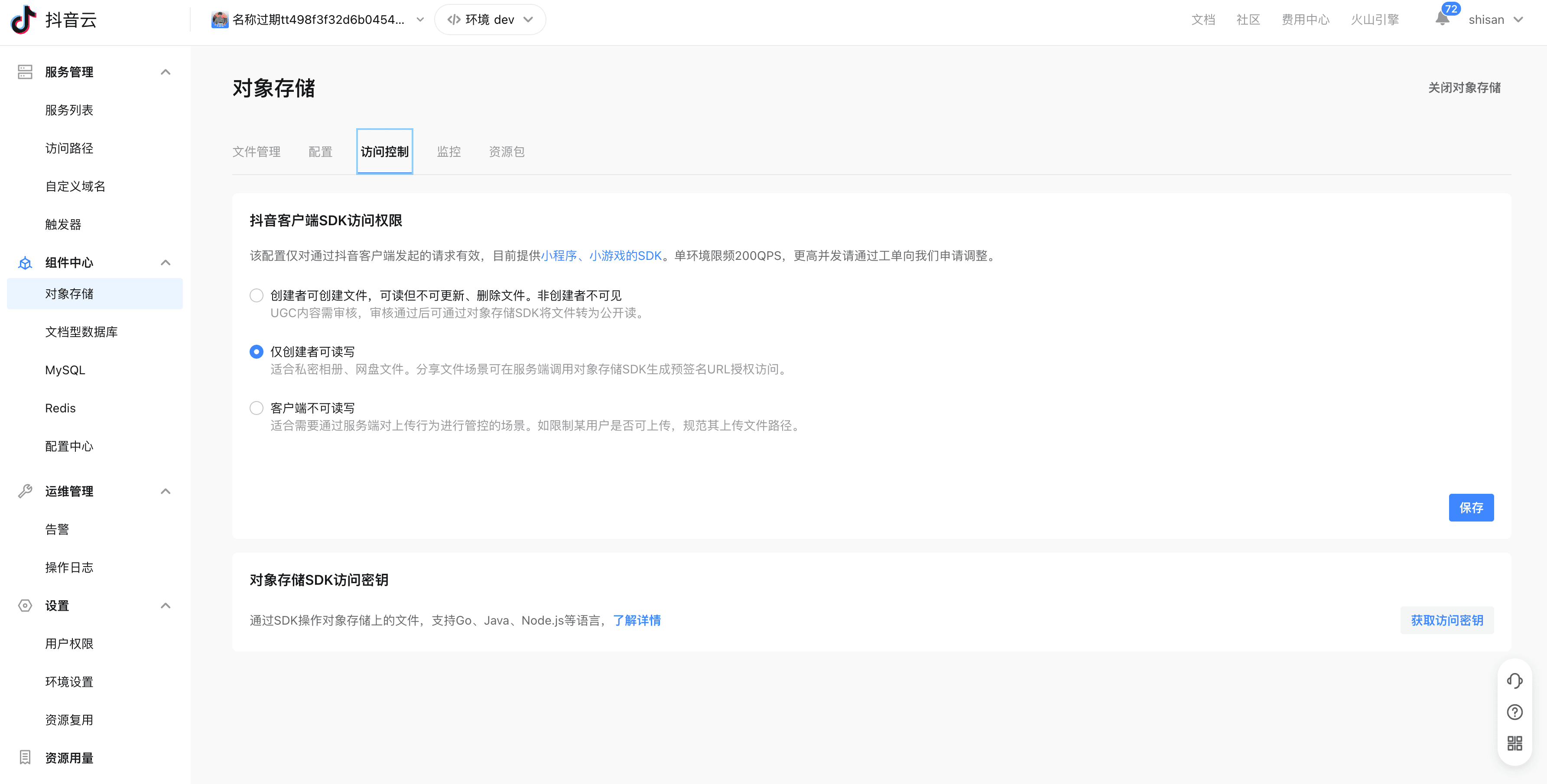Click the notification bell icon
The height and width of the screenshot is (784, 1547).
pyautogui.click(x=1442, y=19)
